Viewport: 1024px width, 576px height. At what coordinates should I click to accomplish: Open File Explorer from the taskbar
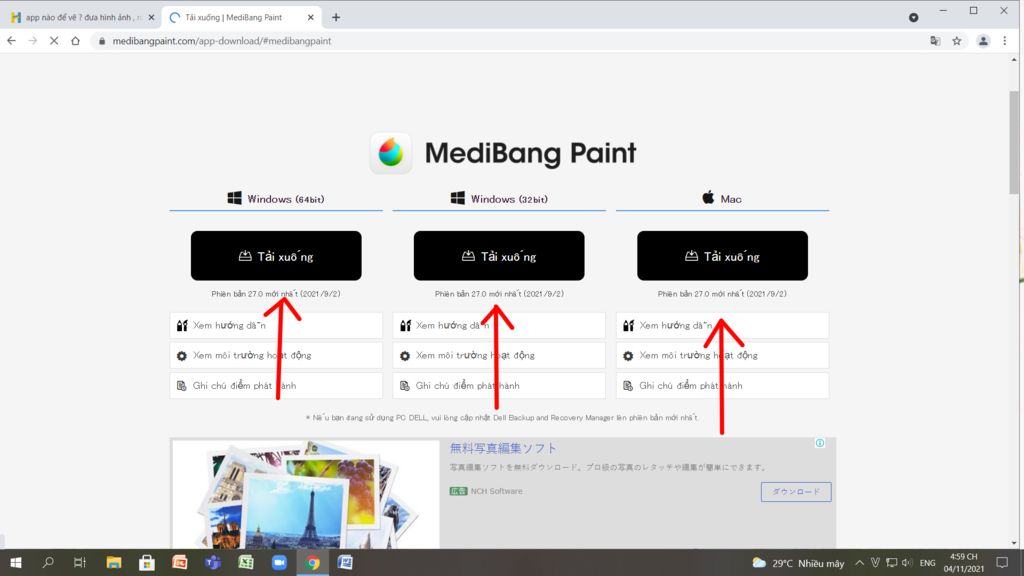(x=114, y=562)
